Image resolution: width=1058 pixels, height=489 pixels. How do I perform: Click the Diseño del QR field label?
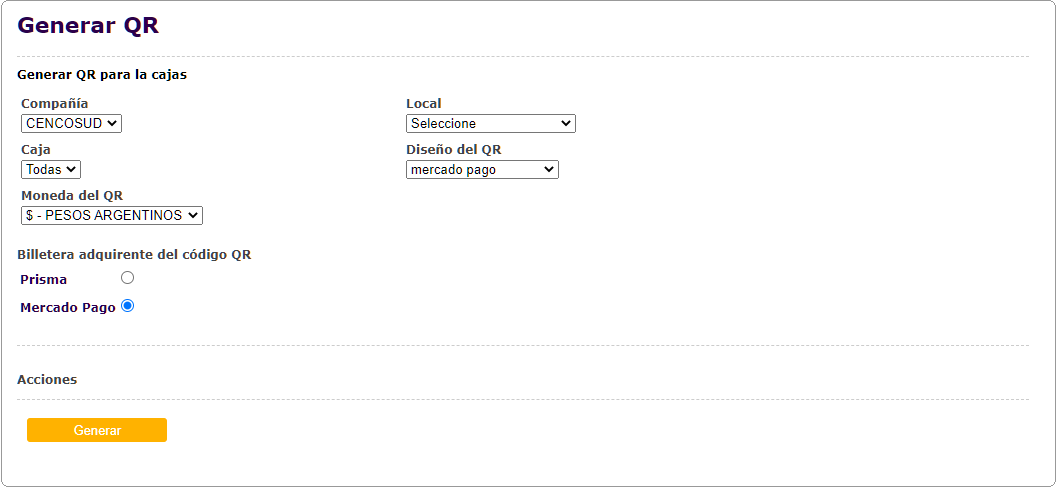[453, 150]
